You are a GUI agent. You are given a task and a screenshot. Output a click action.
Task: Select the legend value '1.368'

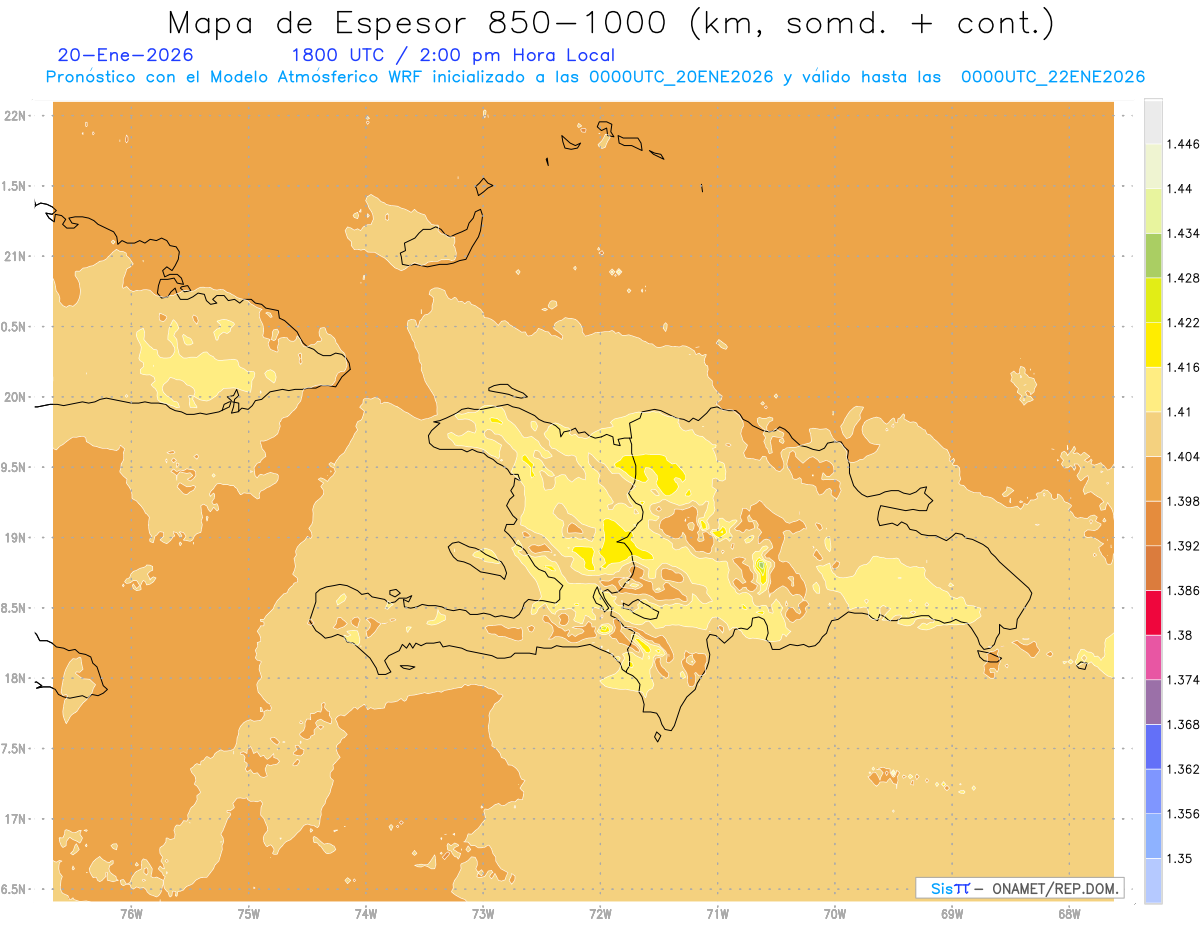[1183, 724]
